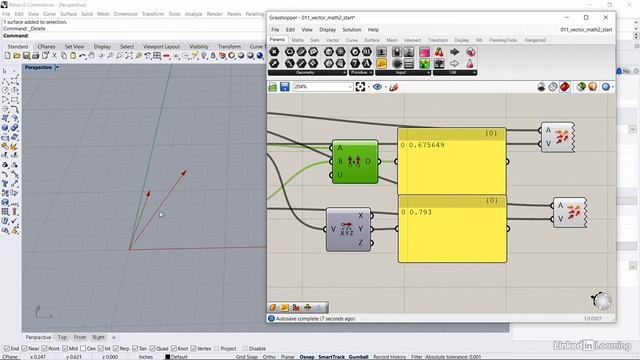Click the Copy icon in Rhino toolbar
640x360 pixels.
click(64, 56)
